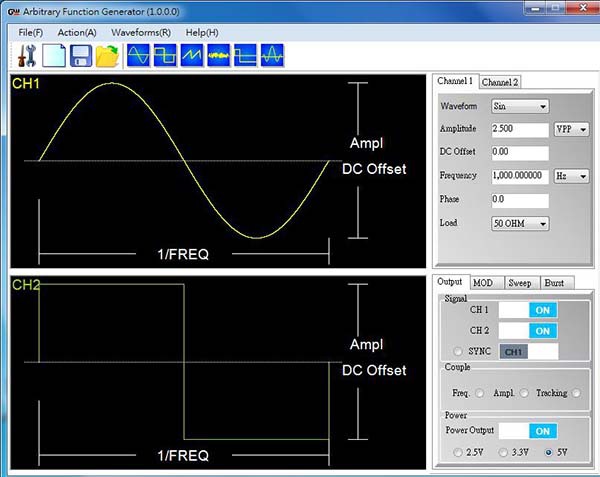
Task: Switch to the Sweep tab
Action: 520,283
